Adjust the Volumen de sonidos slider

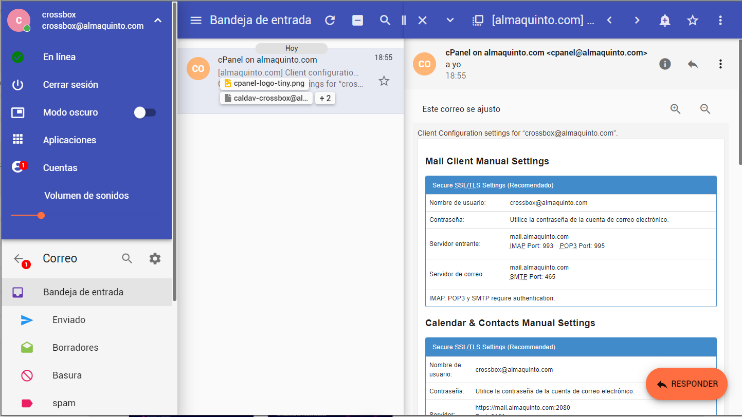click(41, 215)
